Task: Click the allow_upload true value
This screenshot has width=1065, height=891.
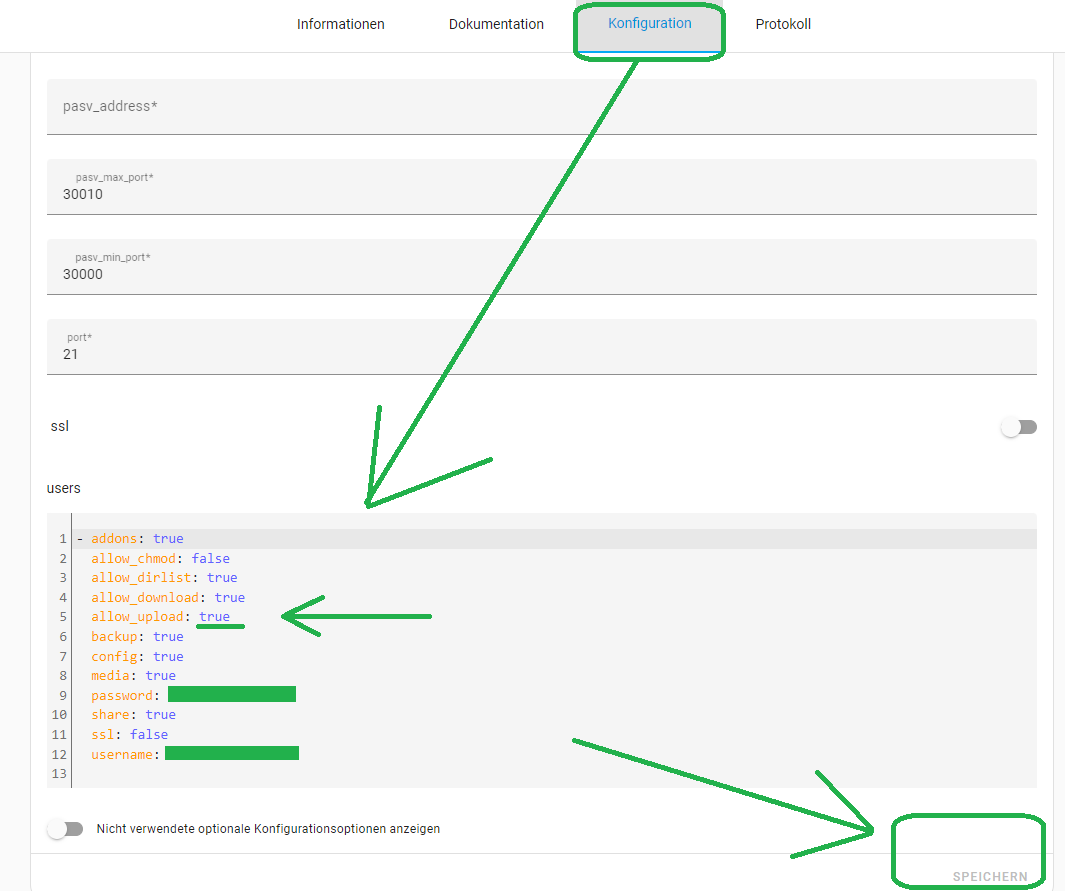Action: [214, 616]
